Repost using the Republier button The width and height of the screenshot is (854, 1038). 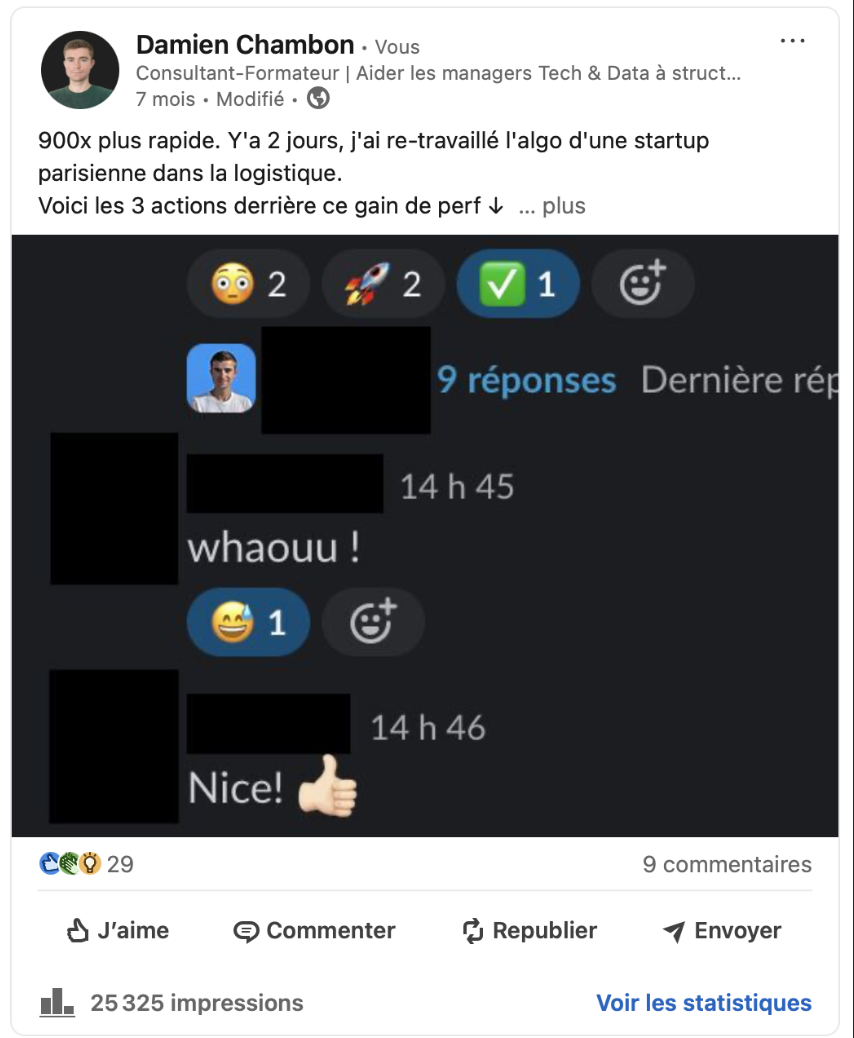(530, 931)
